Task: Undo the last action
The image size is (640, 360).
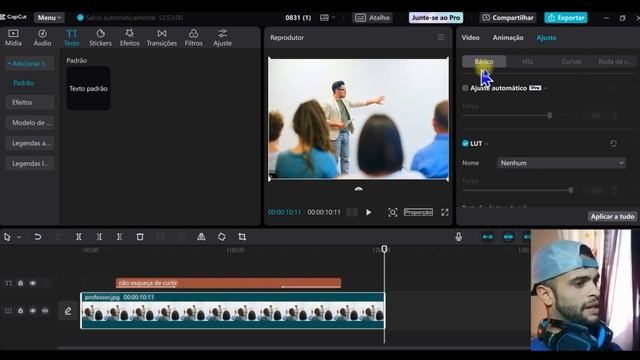Action: click(38, 237)
